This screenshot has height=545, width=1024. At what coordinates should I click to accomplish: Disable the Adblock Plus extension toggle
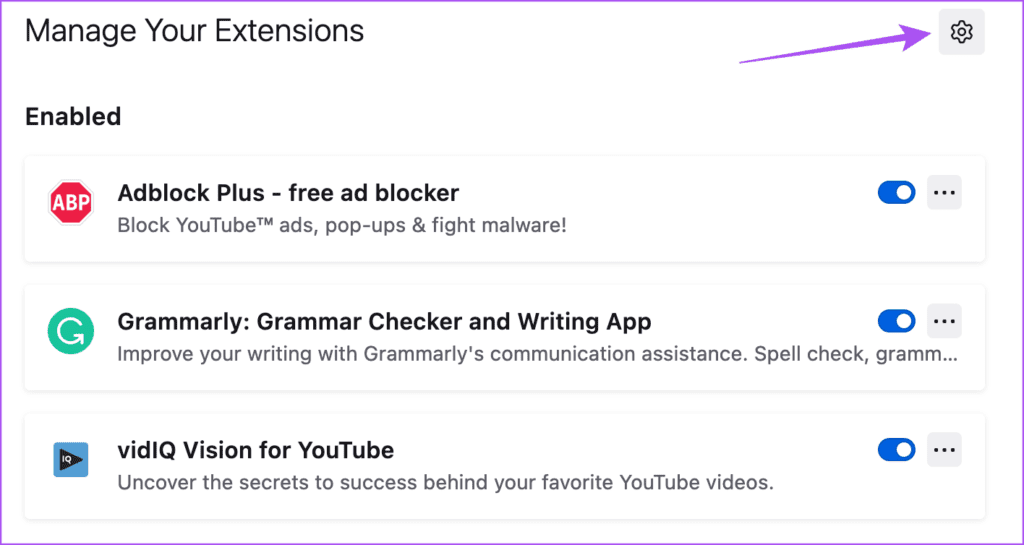pyautogui.click(x=896, y=193)
